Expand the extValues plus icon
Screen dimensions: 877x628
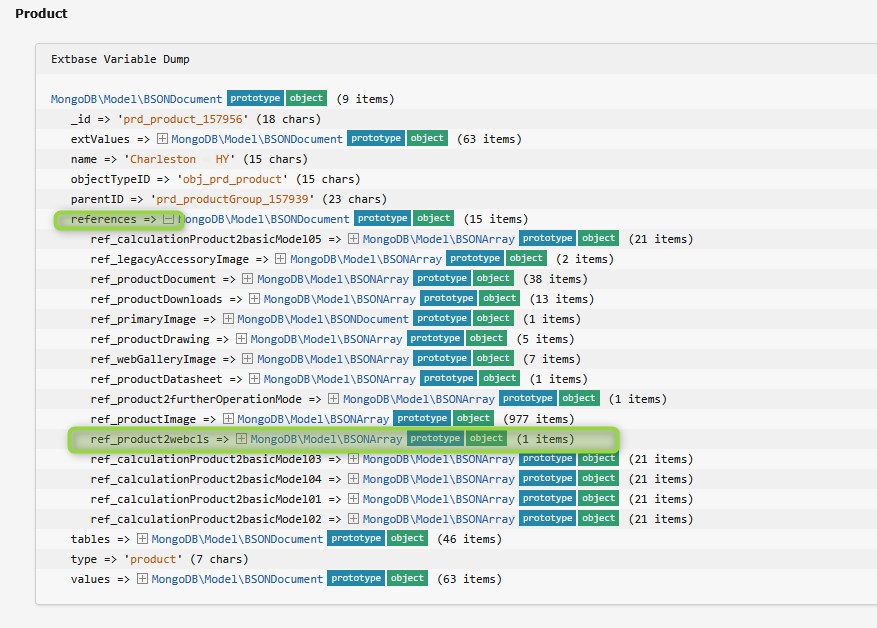click(x=162, y=139)
